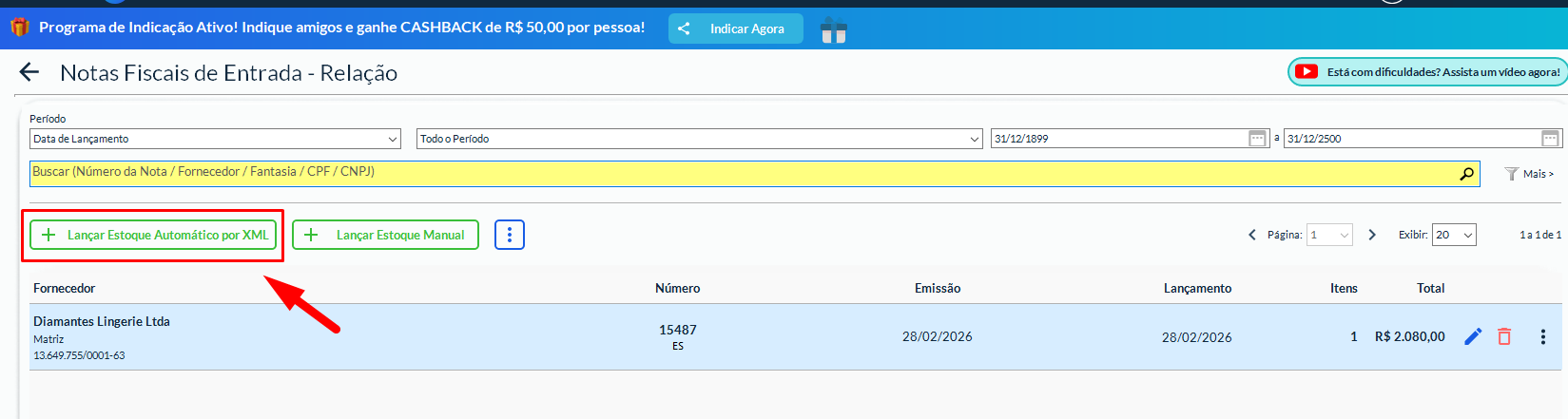Expand the Todo o Período dropdown
Image resolution: width=1568 pixels, height=419 pixels.
click(699, 139)
